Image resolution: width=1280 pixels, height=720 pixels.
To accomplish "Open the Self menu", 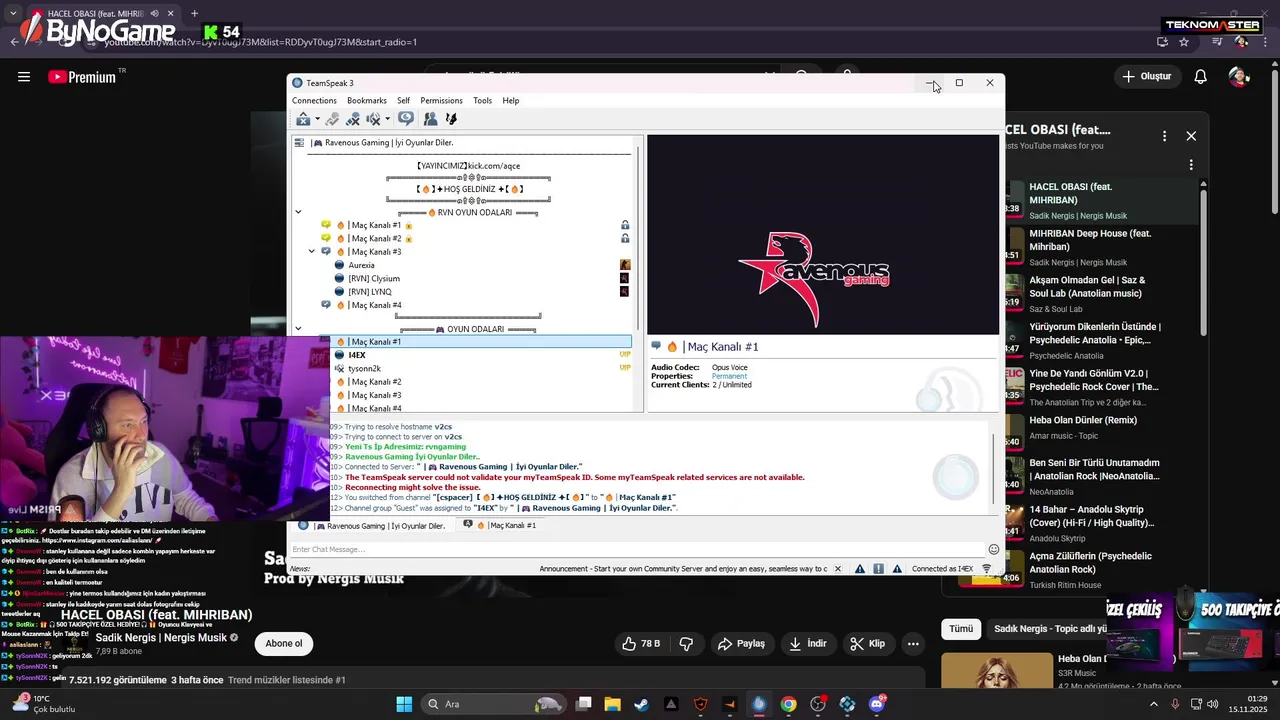I will pos(403,100).
